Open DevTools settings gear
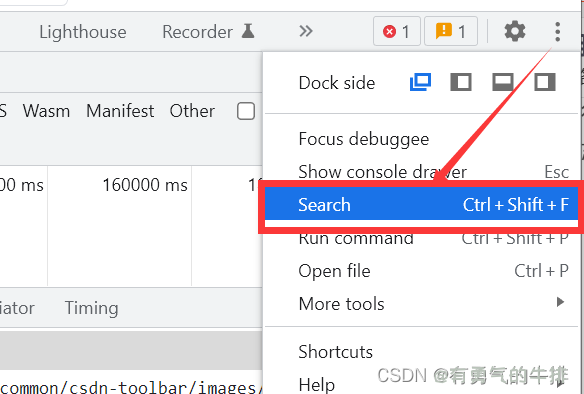584x394 pixels. [x=515, y=31]
